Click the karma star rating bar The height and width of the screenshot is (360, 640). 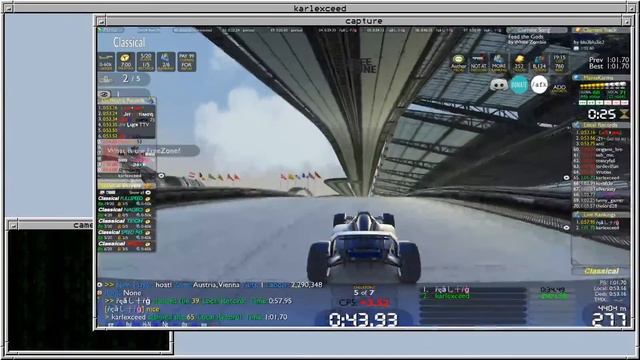[603, 85]
